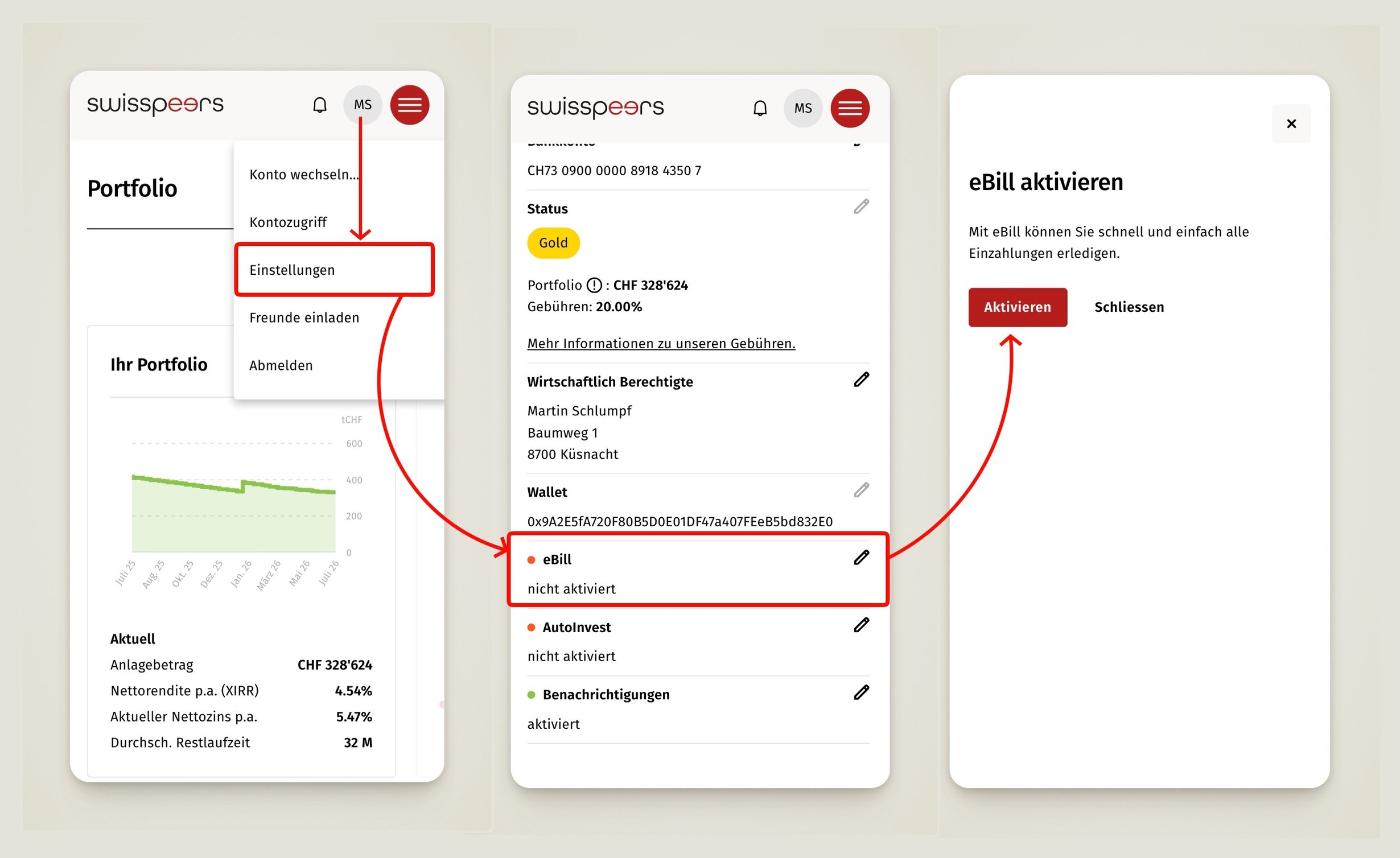The width and height of the screenshot is (1400, 858).
Task: Click MS avatar in settings screen
Action: click(803, 108)
